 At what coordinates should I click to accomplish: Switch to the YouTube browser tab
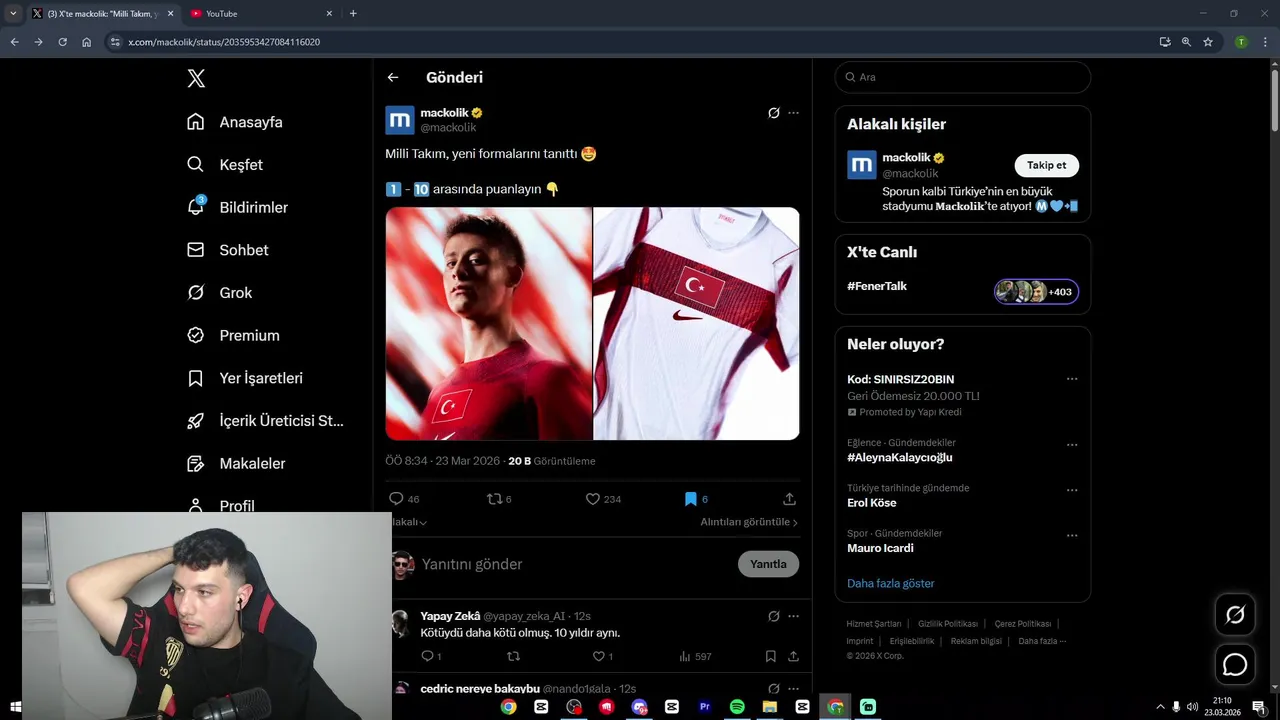tap(259, 14)
